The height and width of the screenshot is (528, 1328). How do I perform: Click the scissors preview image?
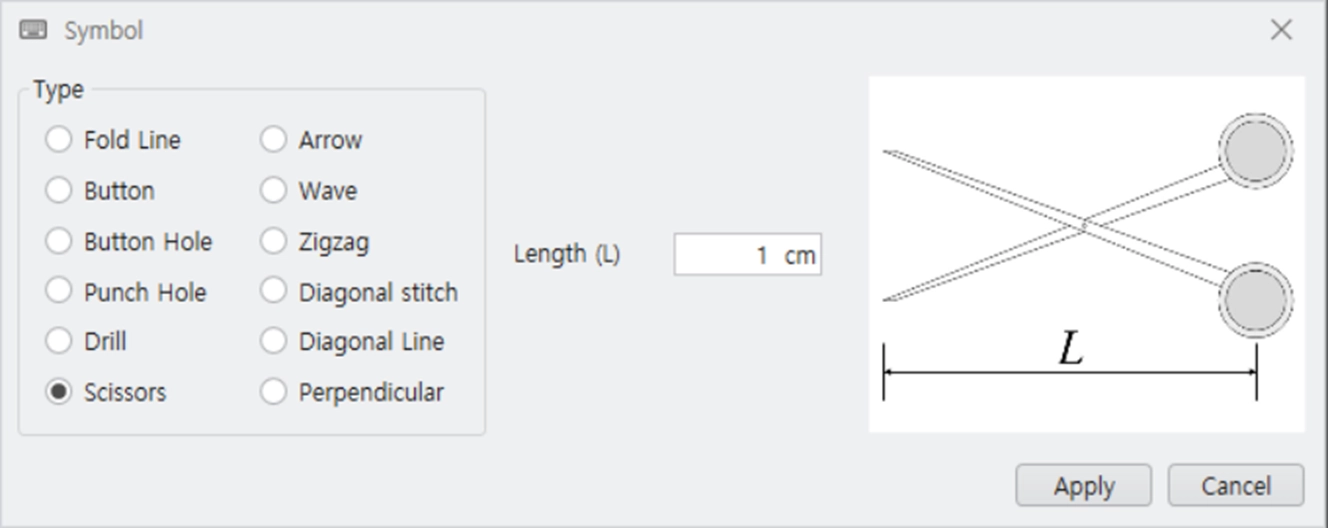click(x=1087, y=254)
